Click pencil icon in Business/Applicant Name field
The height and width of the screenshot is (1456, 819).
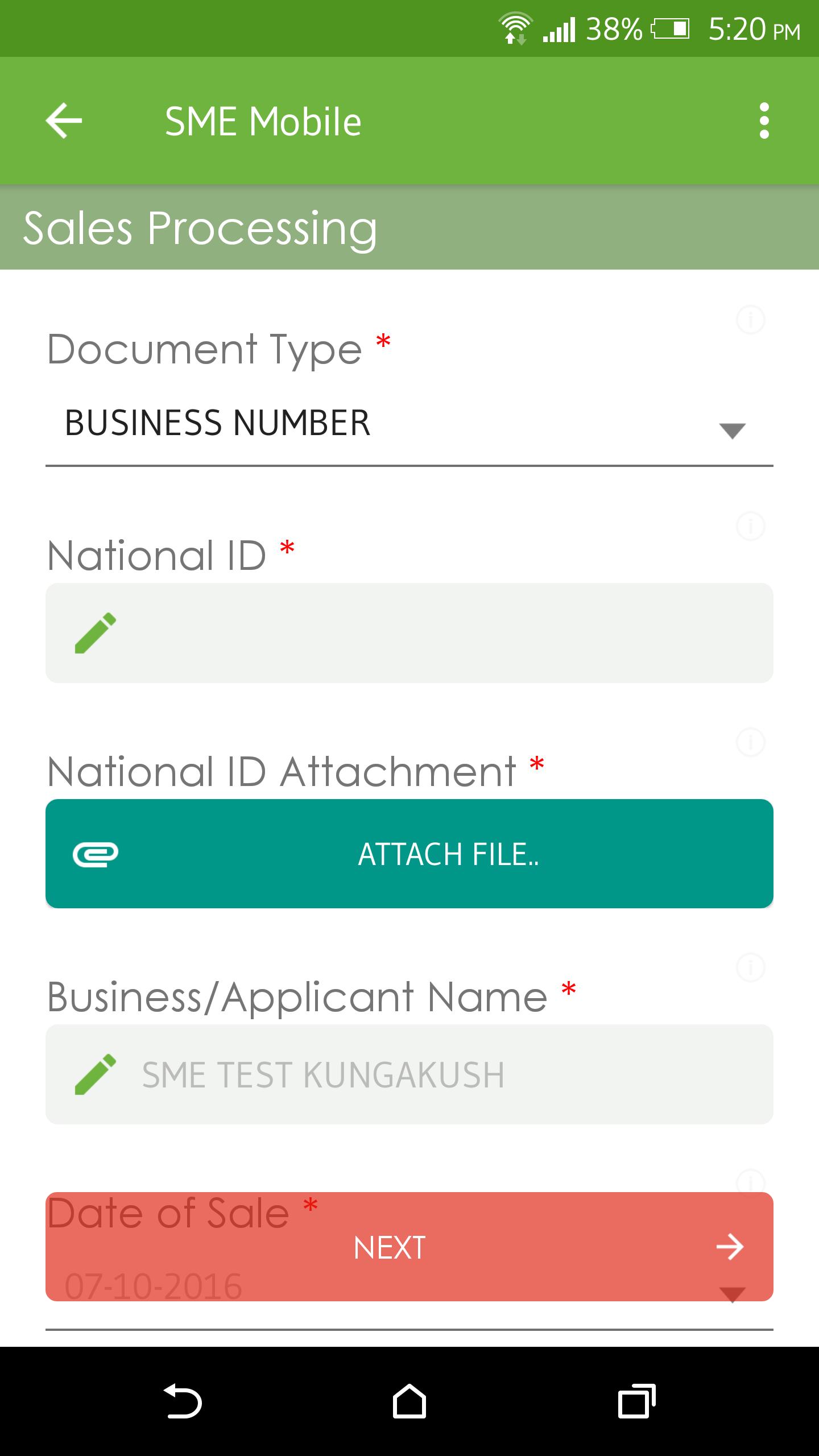point(96,1074)
